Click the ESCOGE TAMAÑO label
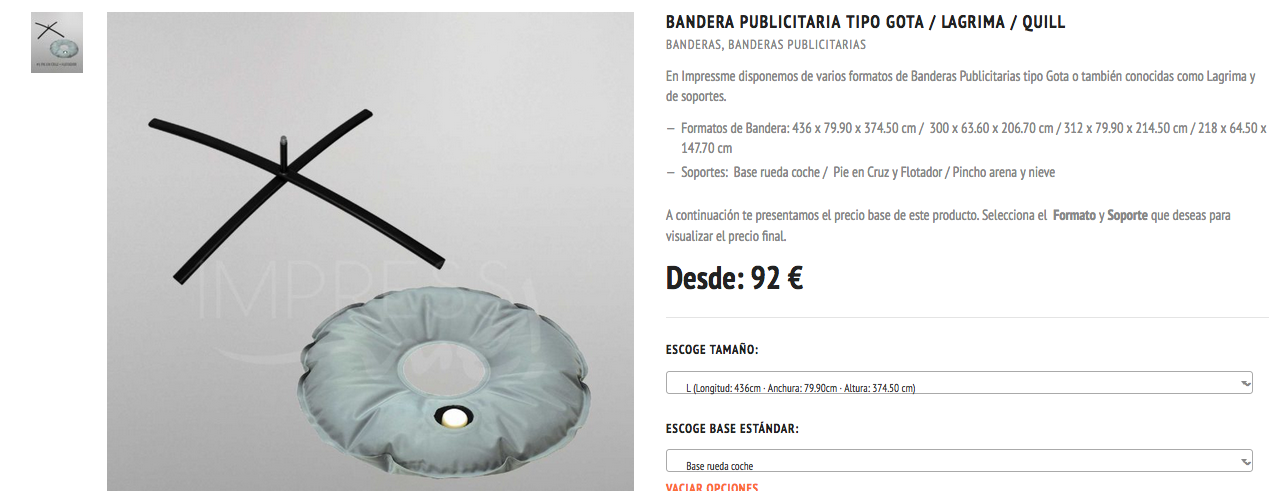Screen dimensions: 1282x491 712,350
